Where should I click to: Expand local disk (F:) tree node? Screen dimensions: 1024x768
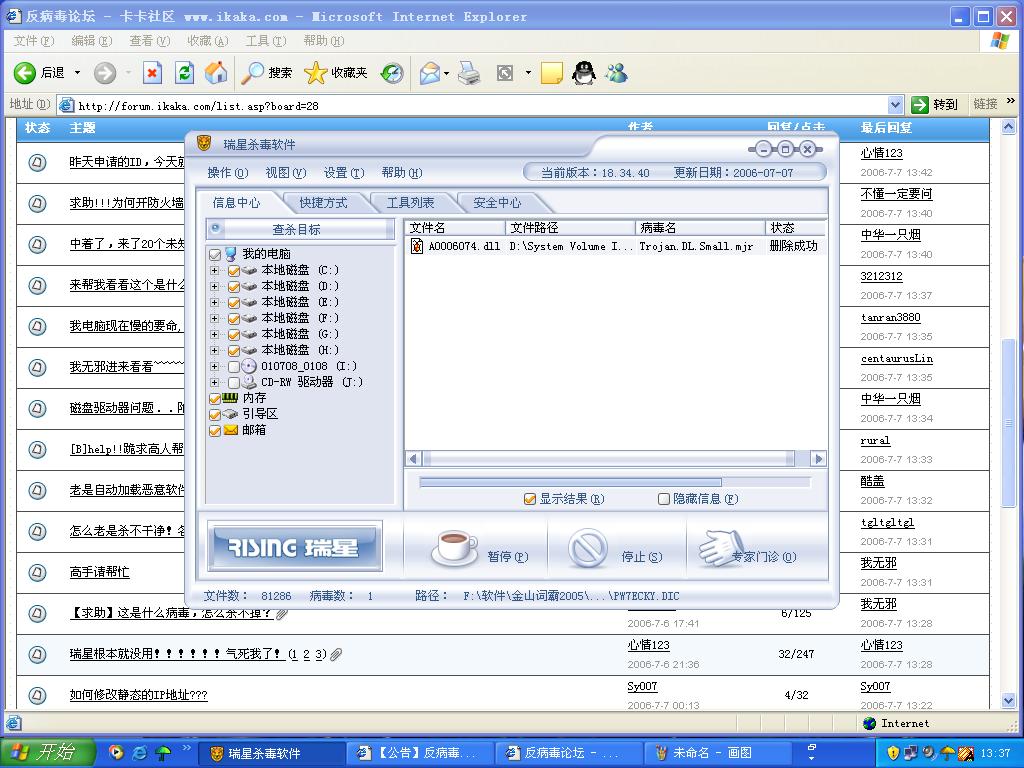pos(214,318)
